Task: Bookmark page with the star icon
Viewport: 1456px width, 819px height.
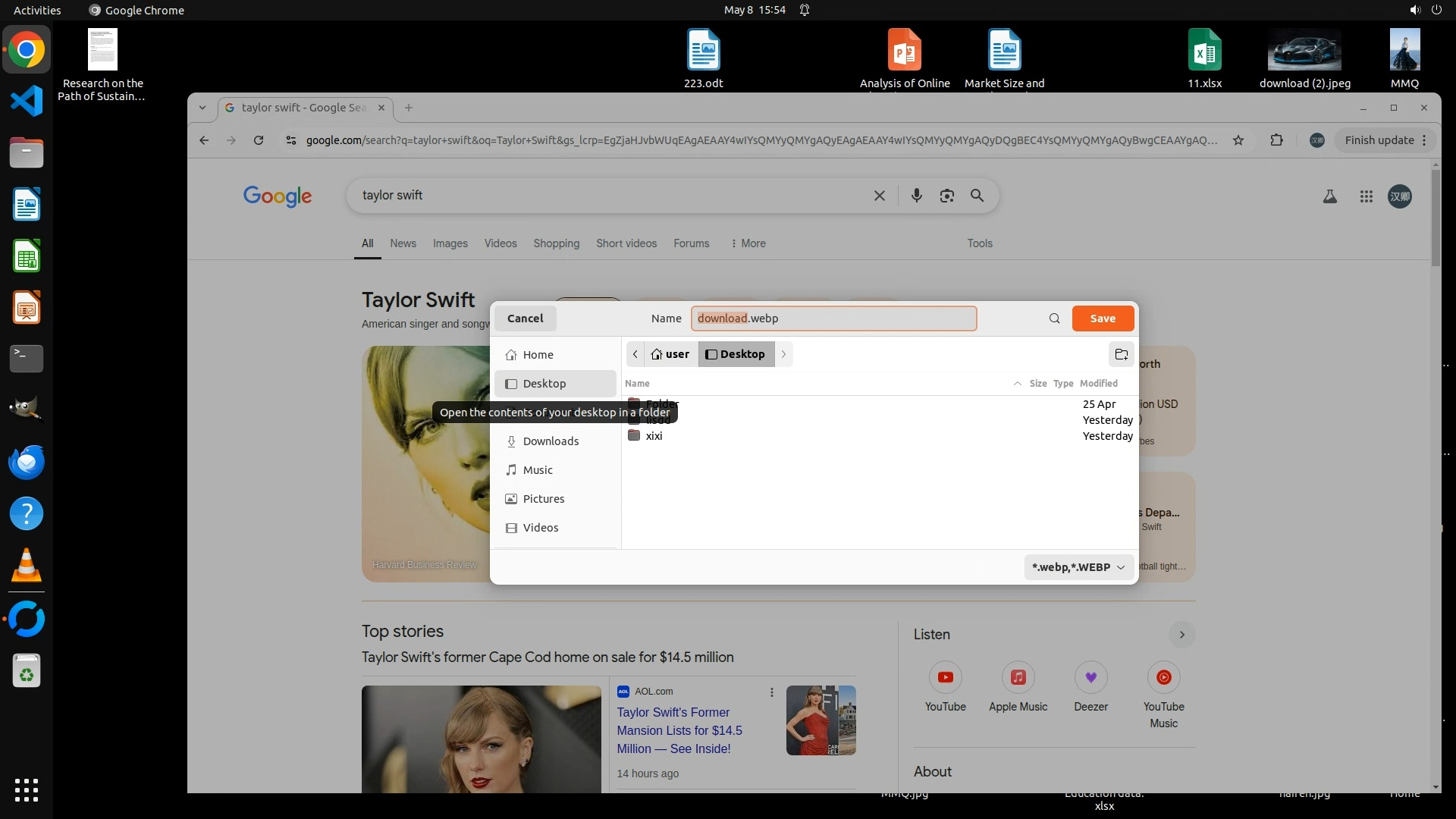Action: pyautogui.click(x=1238, y=140)
